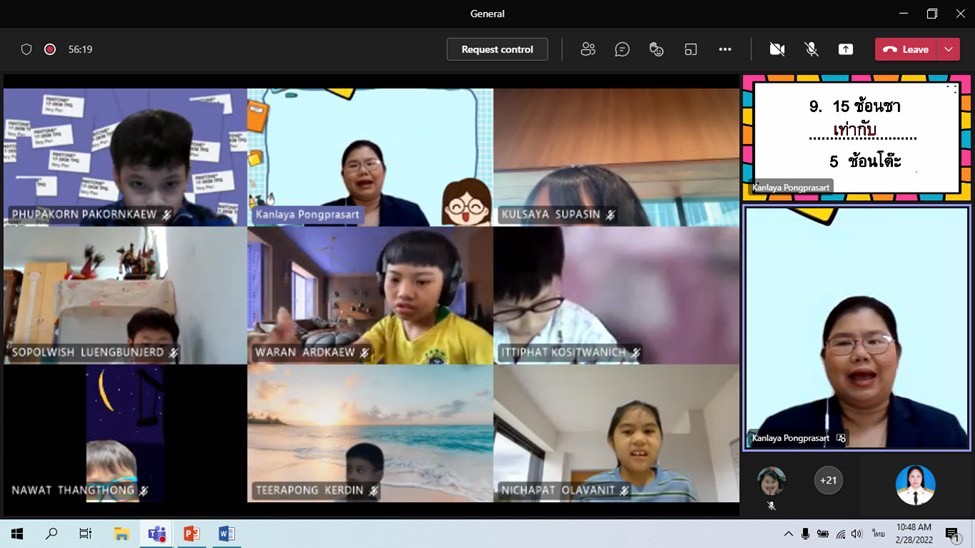This screenshot has height=548, width=975.
Task: Click the Request control button
Action: pyautogui.click(x=497, y=49)
